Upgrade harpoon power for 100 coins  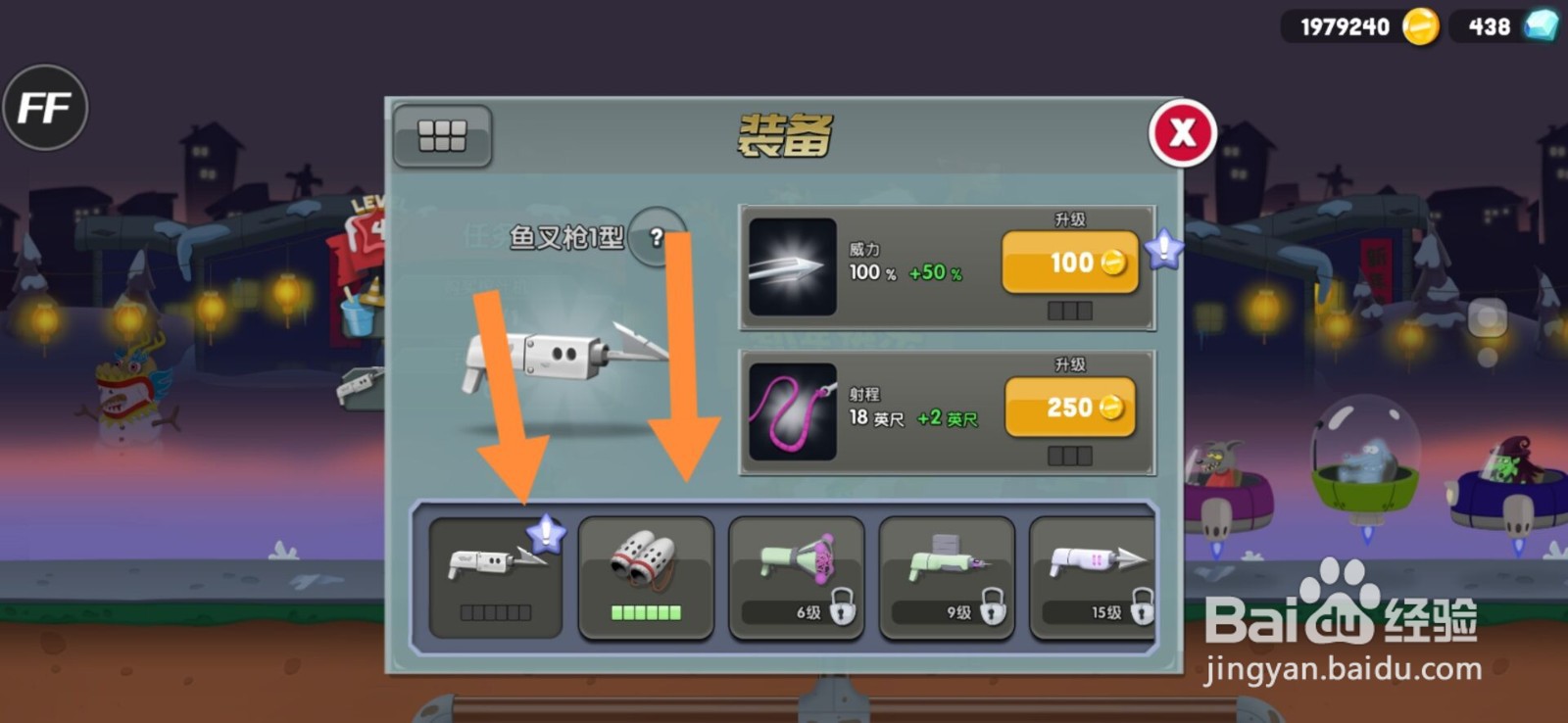(1070, 263)
